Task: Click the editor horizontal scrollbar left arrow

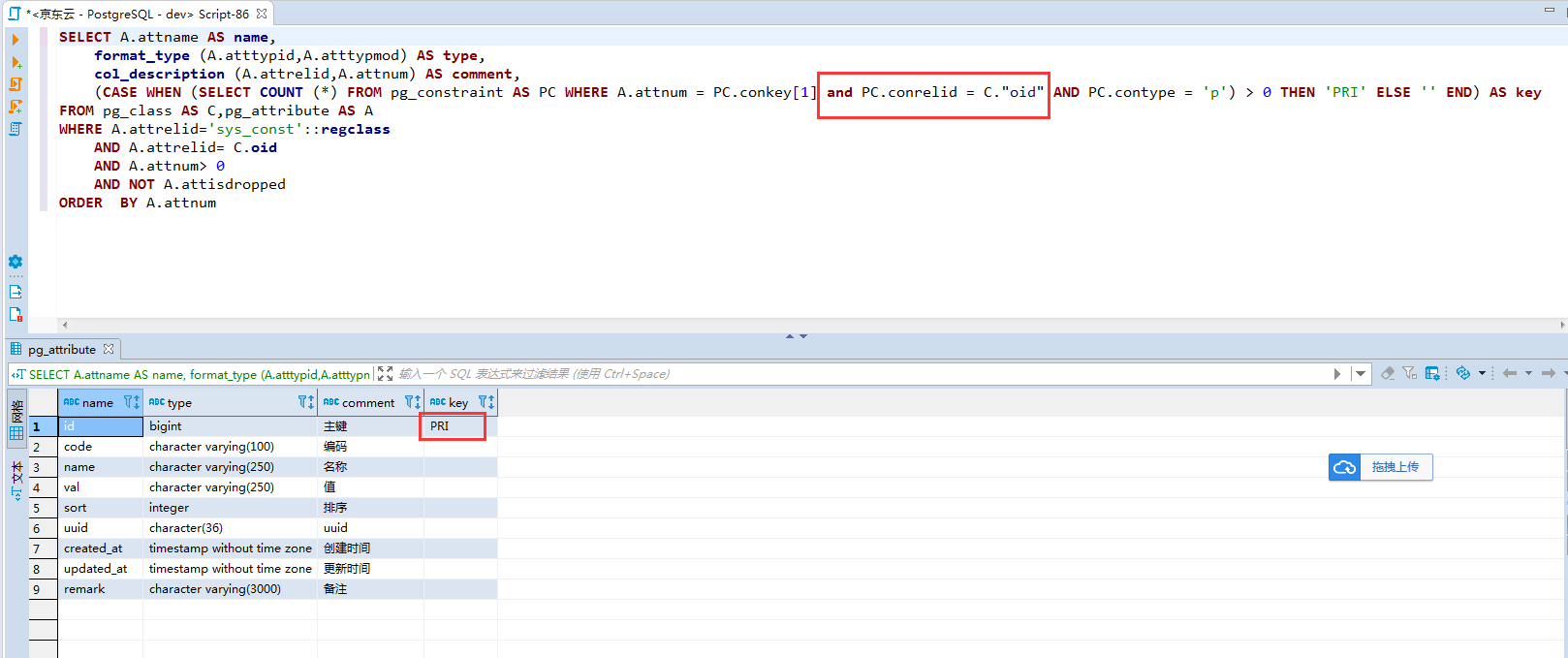Action: coord(65,325)
